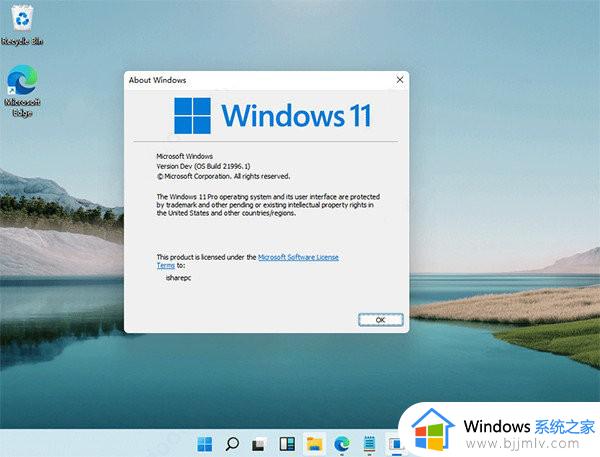The width and height of the screenshot is (600, 457).
Task: Open the Microsoft Software License Terms link
Action: coord(298,257)
